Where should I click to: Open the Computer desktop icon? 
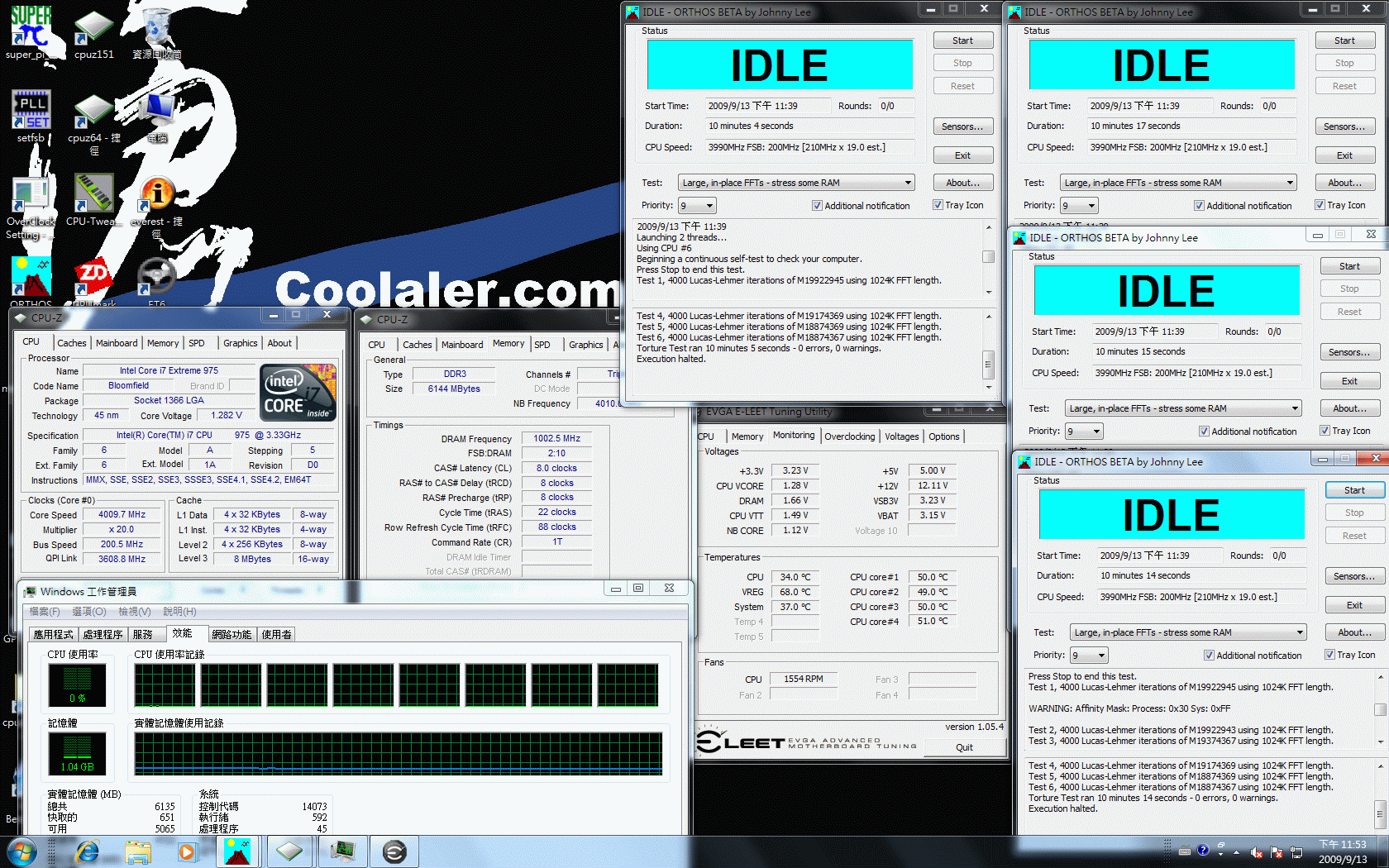click(156, 117)
